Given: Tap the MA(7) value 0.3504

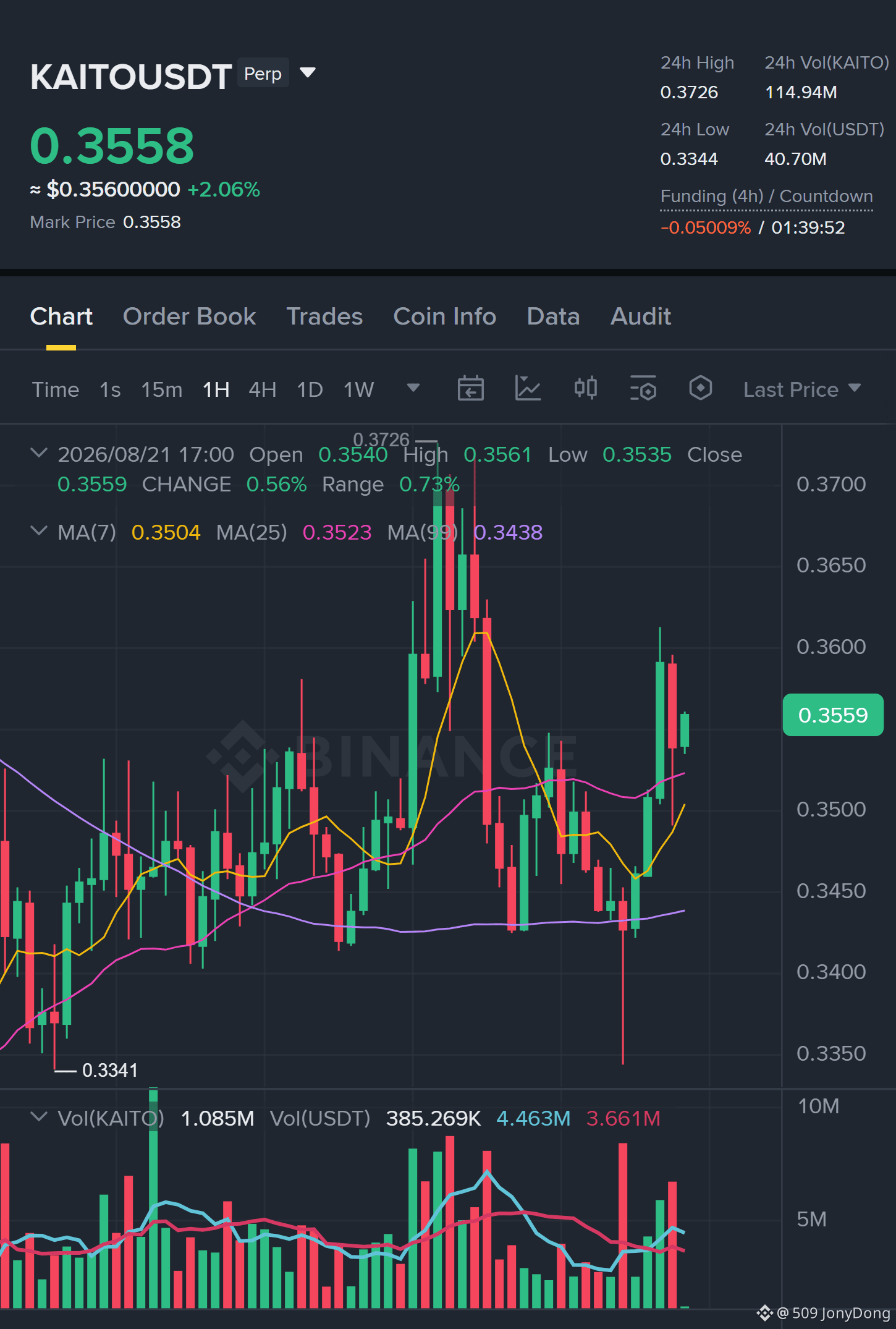Looking at the screenshot, I should [x=166, y=532].
